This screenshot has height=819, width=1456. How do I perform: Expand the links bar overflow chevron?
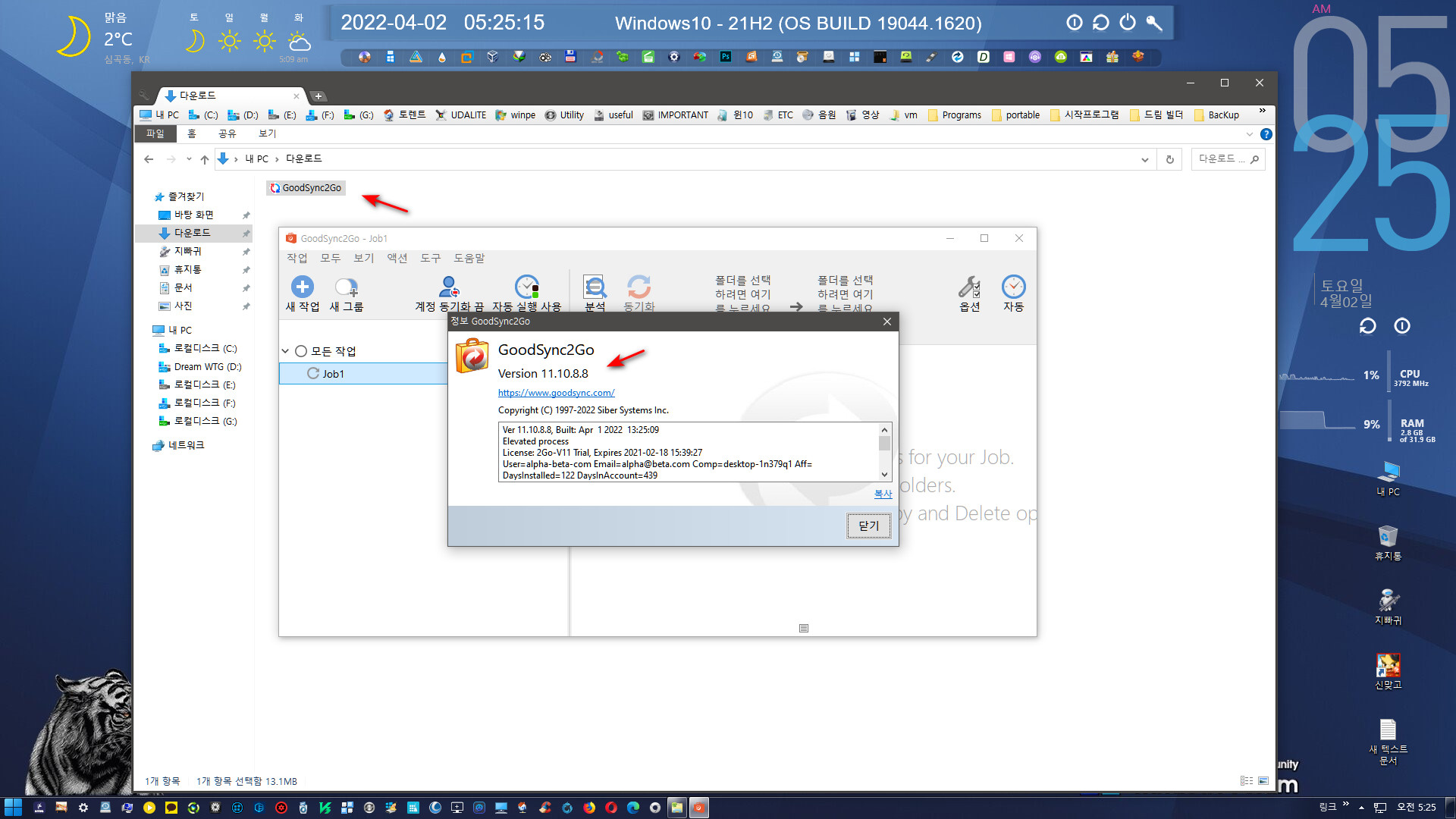point(1262,111)
